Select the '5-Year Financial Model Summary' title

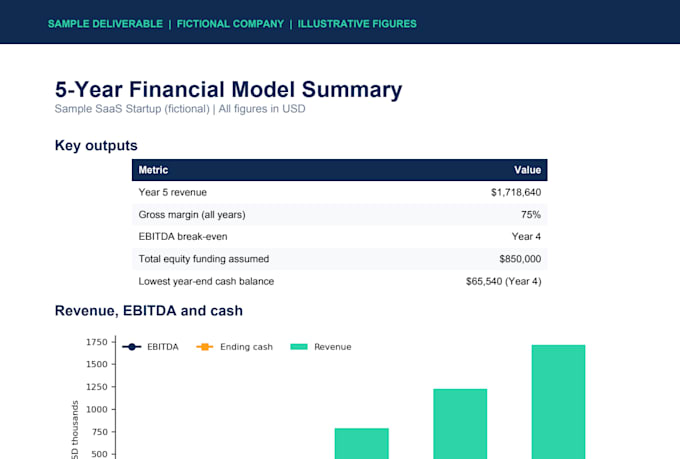[x=229, y=89]
